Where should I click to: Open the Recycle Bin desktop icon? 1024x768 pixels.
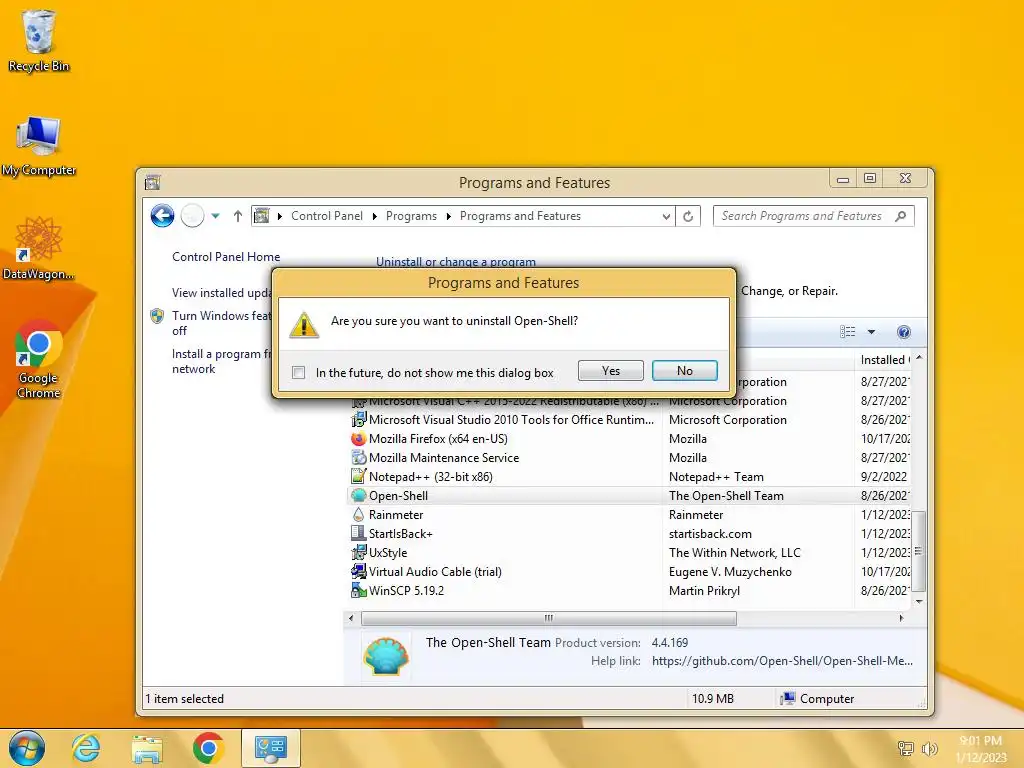tap(39, 40)
